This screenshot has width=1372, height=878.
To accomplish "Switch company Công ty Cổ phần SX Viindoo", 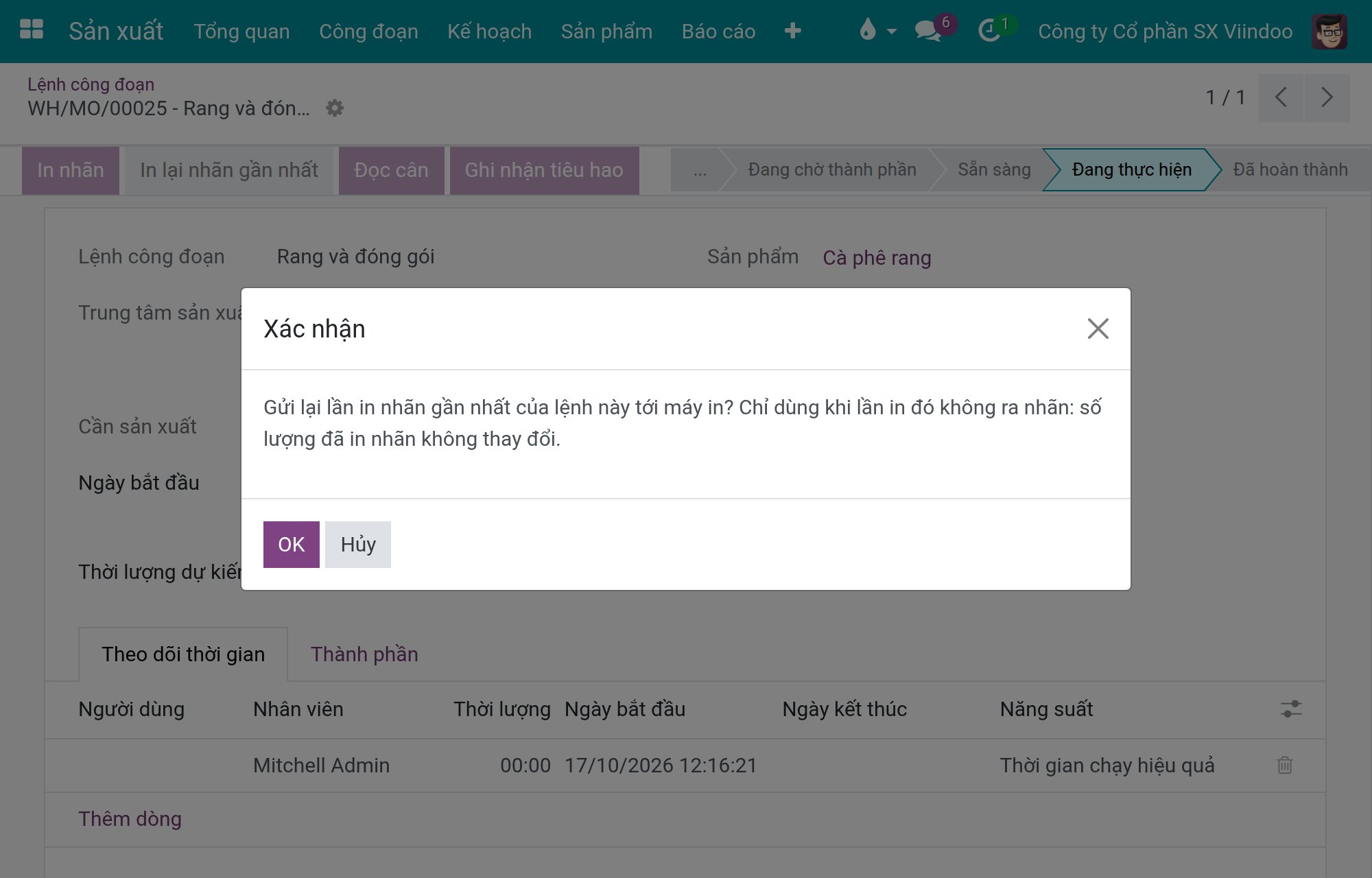I will tap(1165, 32).
